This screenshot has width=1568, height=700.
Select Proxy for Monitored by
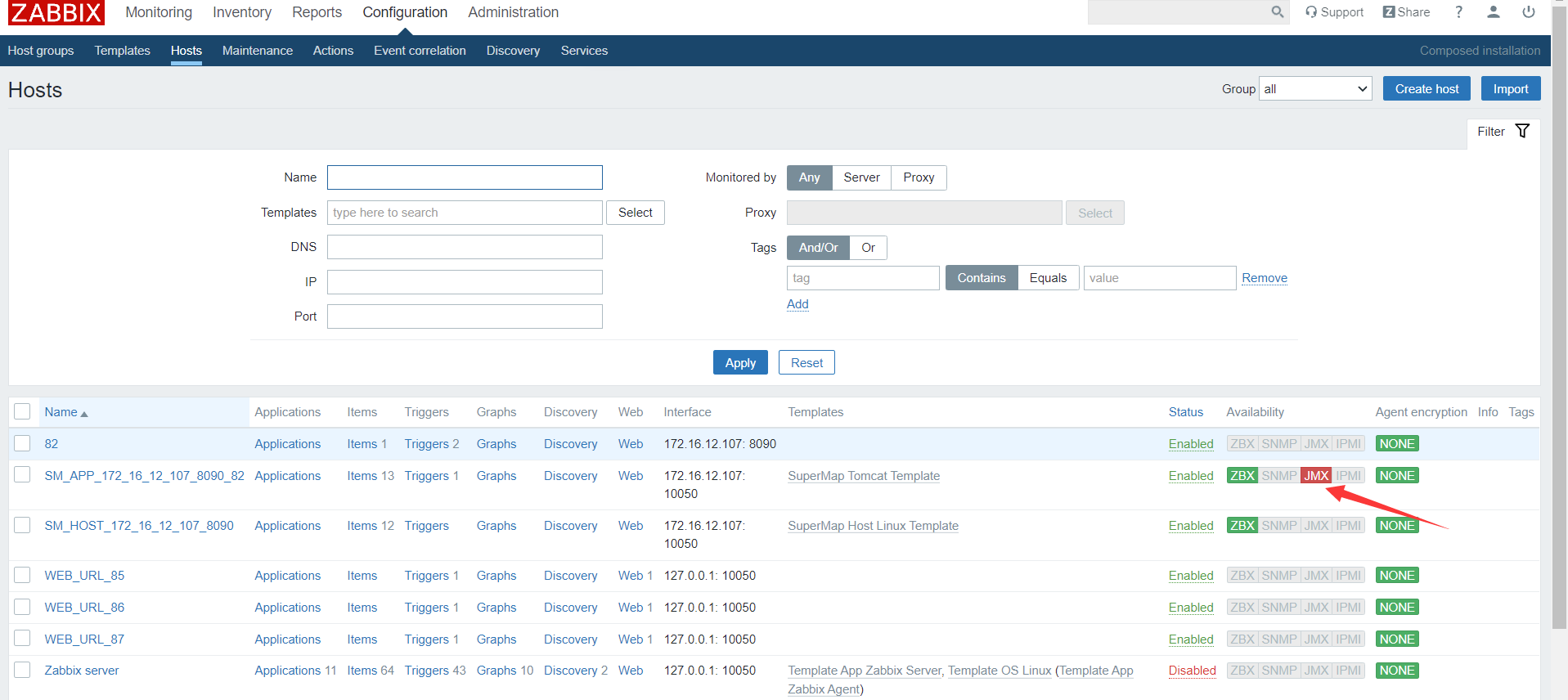click(x=919, y=177)
